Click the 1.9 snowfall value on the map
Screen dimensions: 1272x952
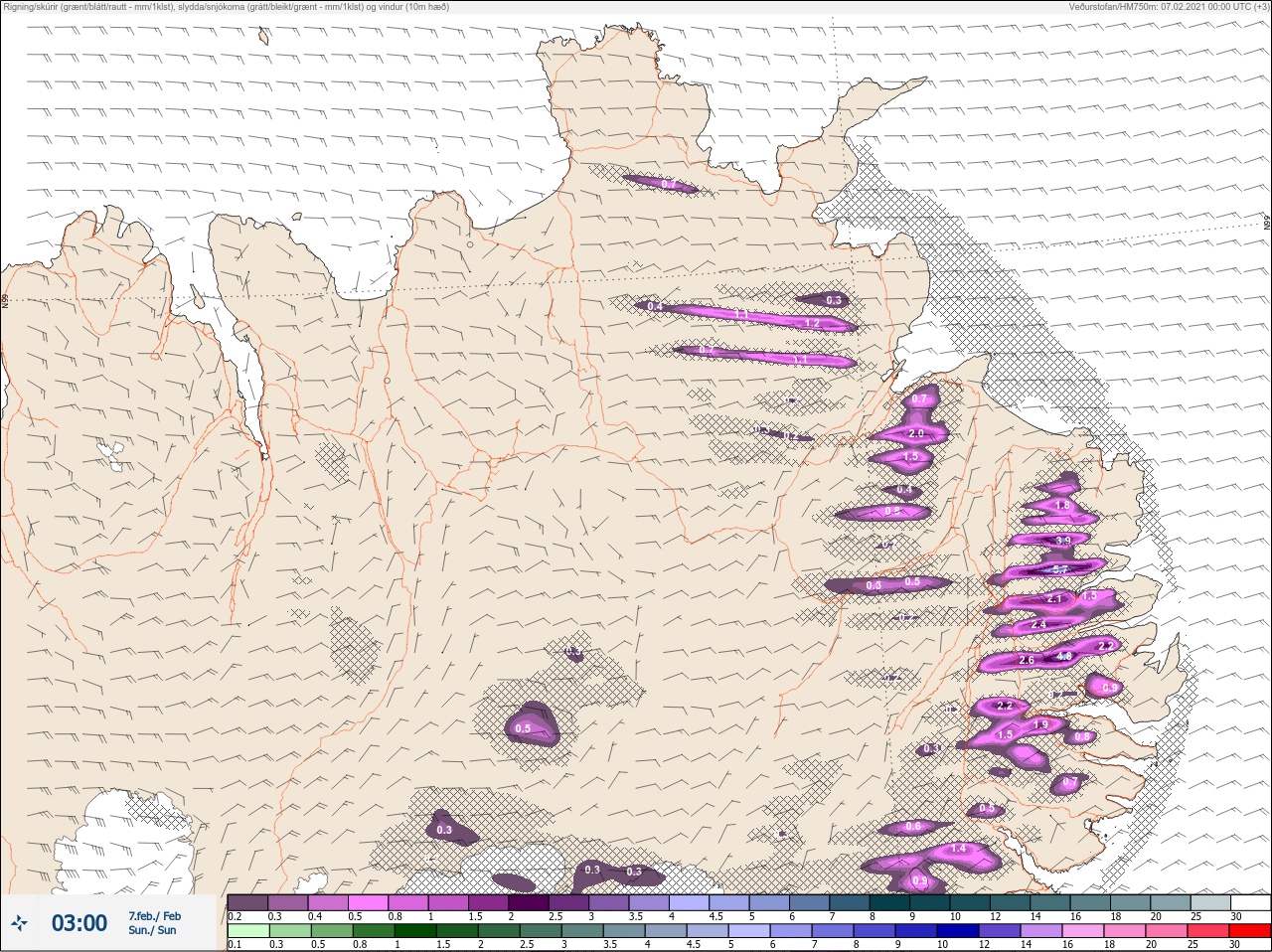1040,724
